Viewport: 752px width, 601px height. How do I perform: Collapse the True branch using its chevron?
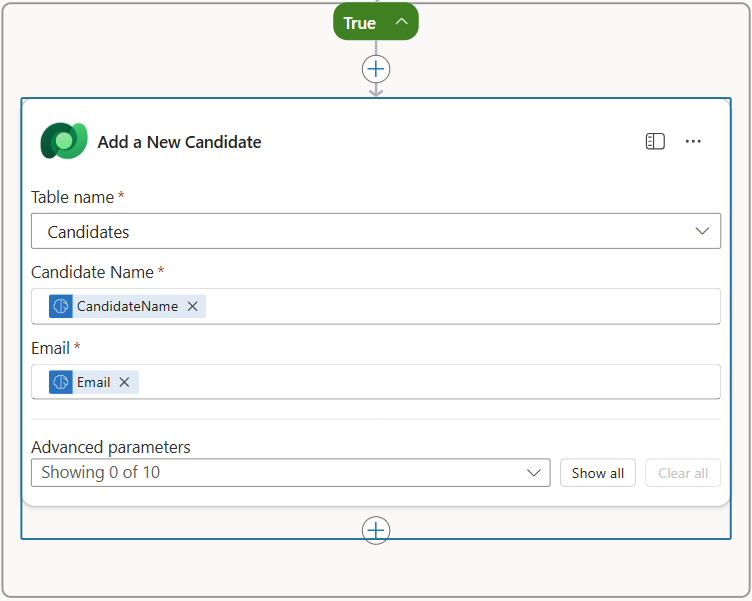402,22
